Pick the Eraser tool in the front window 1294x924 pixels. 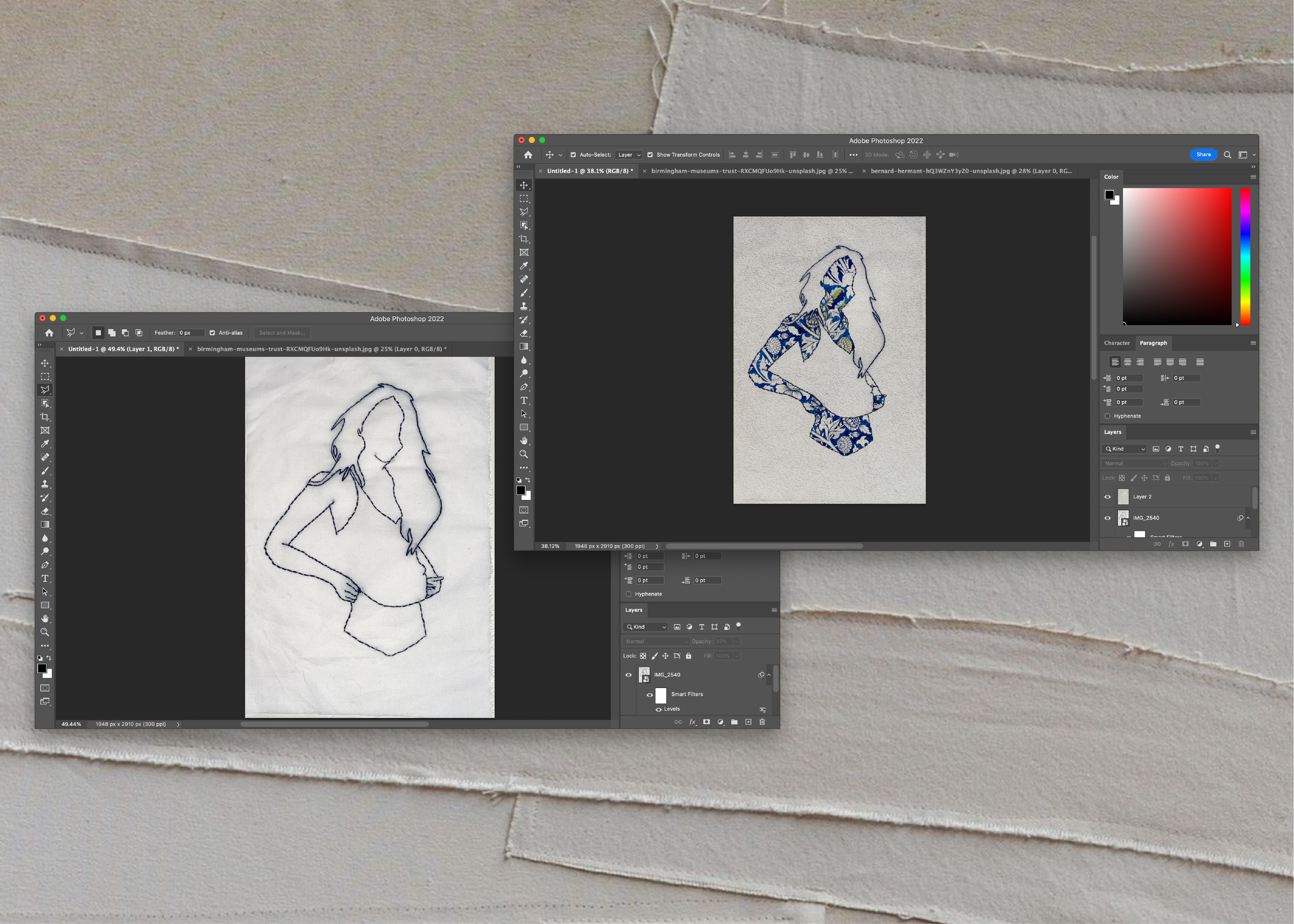524,333
